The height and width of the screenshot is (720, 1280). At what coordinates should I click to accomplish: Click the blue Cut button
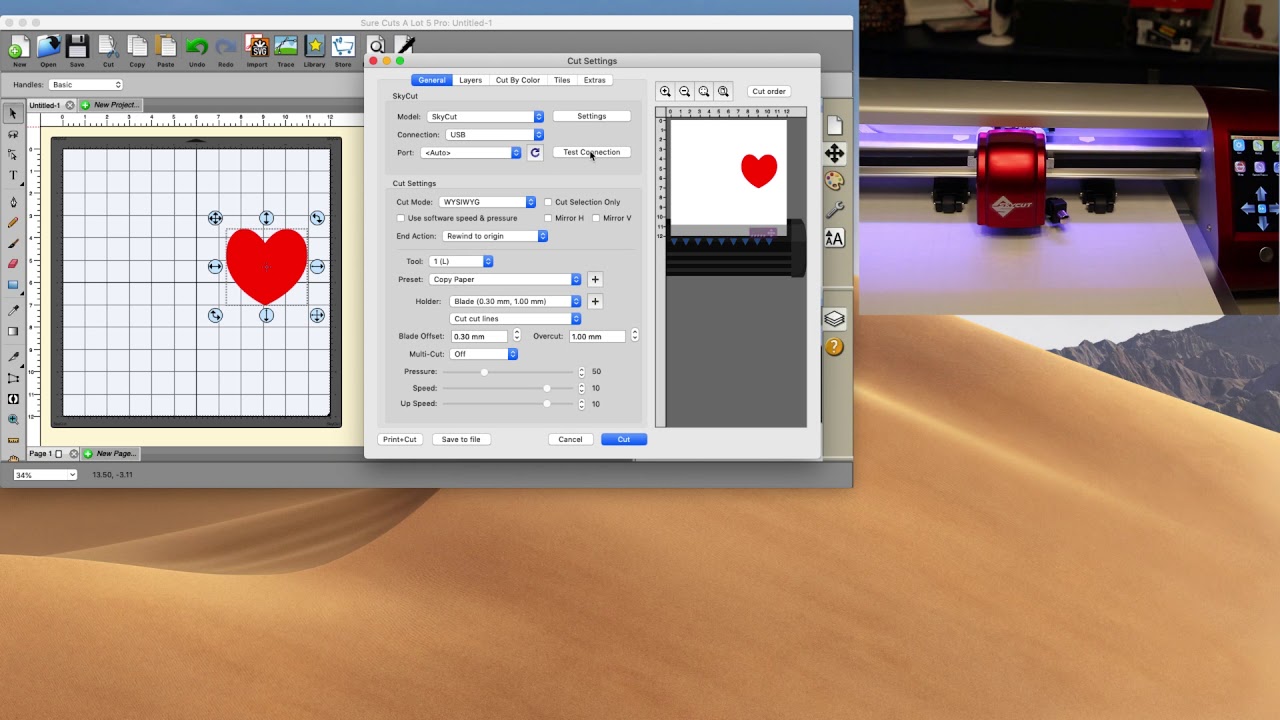(624, 439)
